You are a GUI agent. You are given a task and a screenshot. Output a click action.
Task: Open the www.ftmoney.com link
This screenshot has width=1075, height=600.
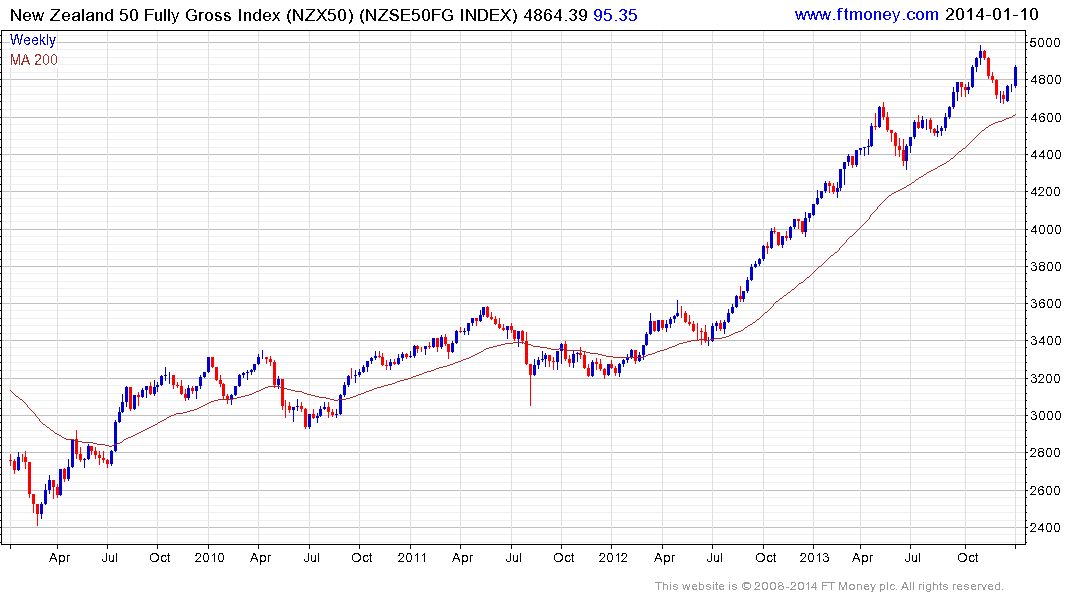[867, 14]
